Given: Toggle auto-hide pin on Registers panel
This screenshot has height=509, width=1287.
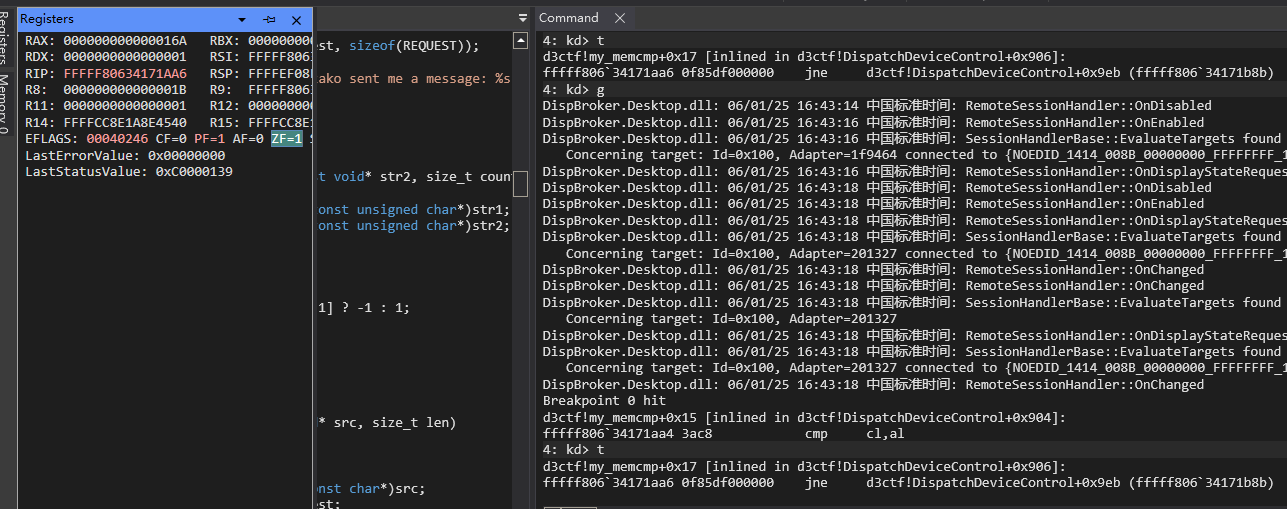Looking at the screenshot, I should point(269,20).
